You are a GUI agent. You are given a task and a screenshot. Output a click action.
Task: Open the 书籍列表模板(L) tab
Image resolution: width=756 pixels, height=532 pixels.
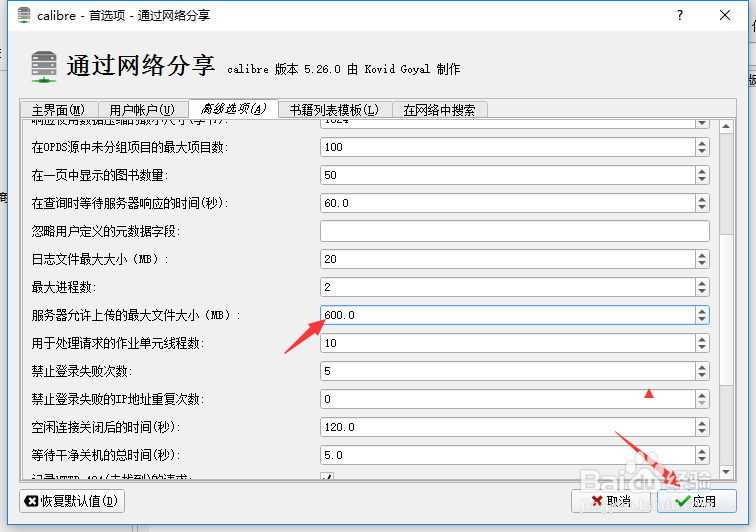point(334,110)
